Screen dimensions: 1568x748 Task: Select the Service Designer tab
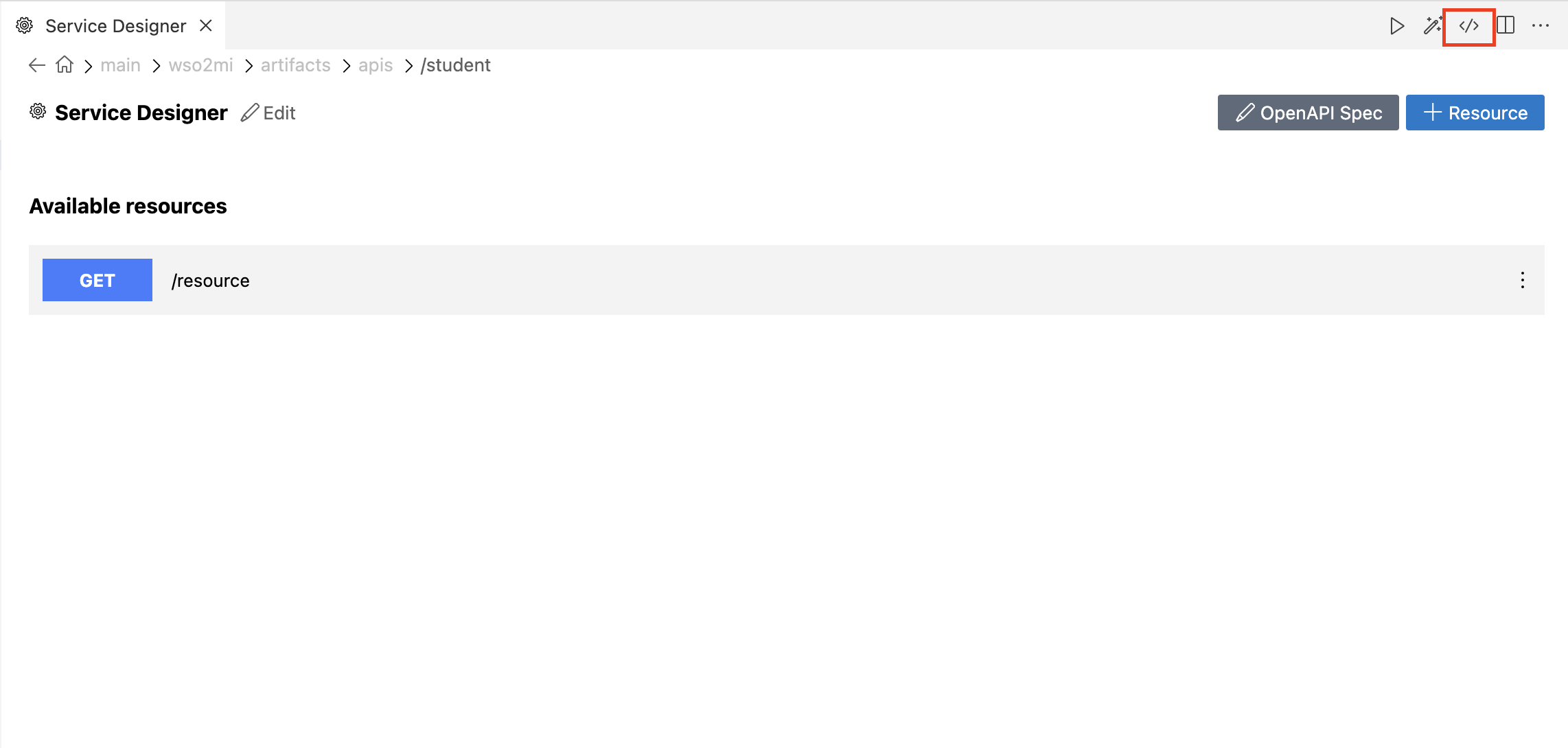115,26
